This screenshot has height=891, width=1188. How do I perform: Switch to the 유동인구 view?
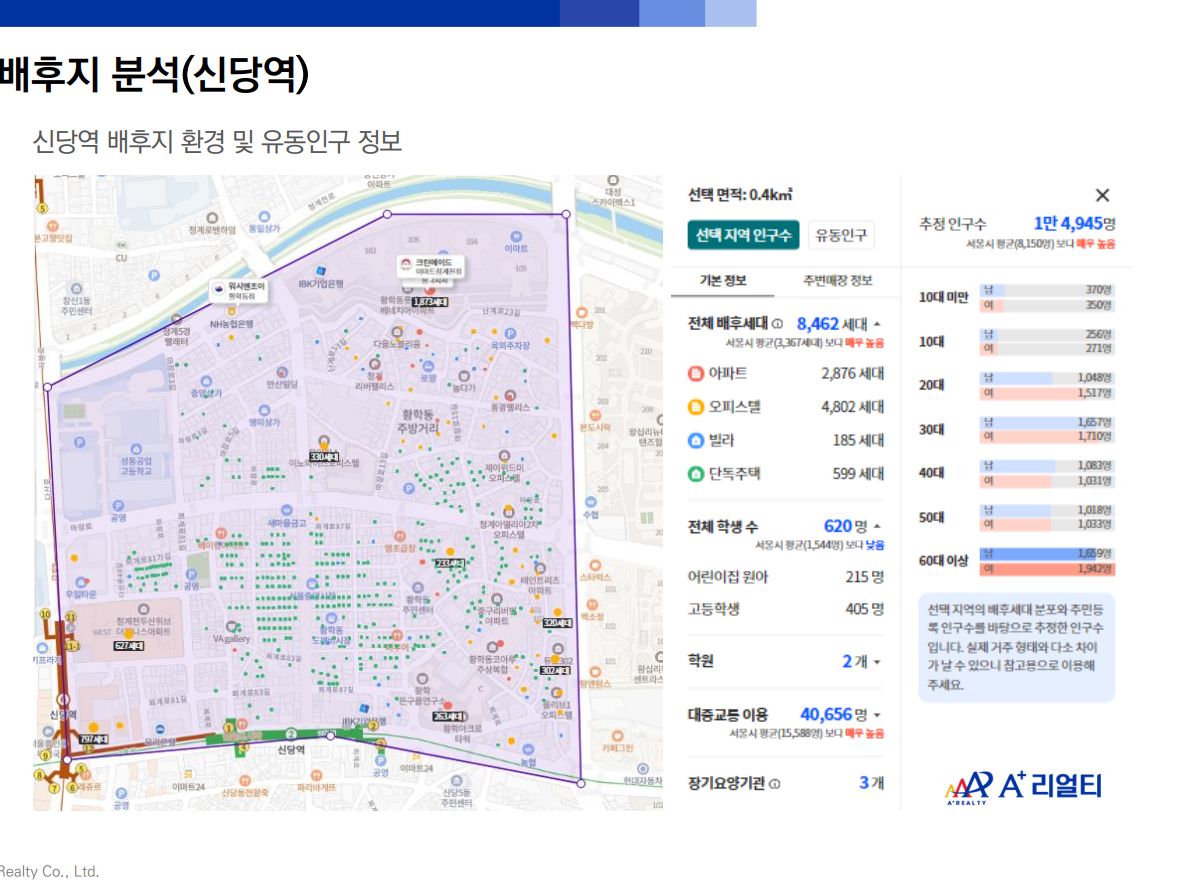tap(840, 235)
